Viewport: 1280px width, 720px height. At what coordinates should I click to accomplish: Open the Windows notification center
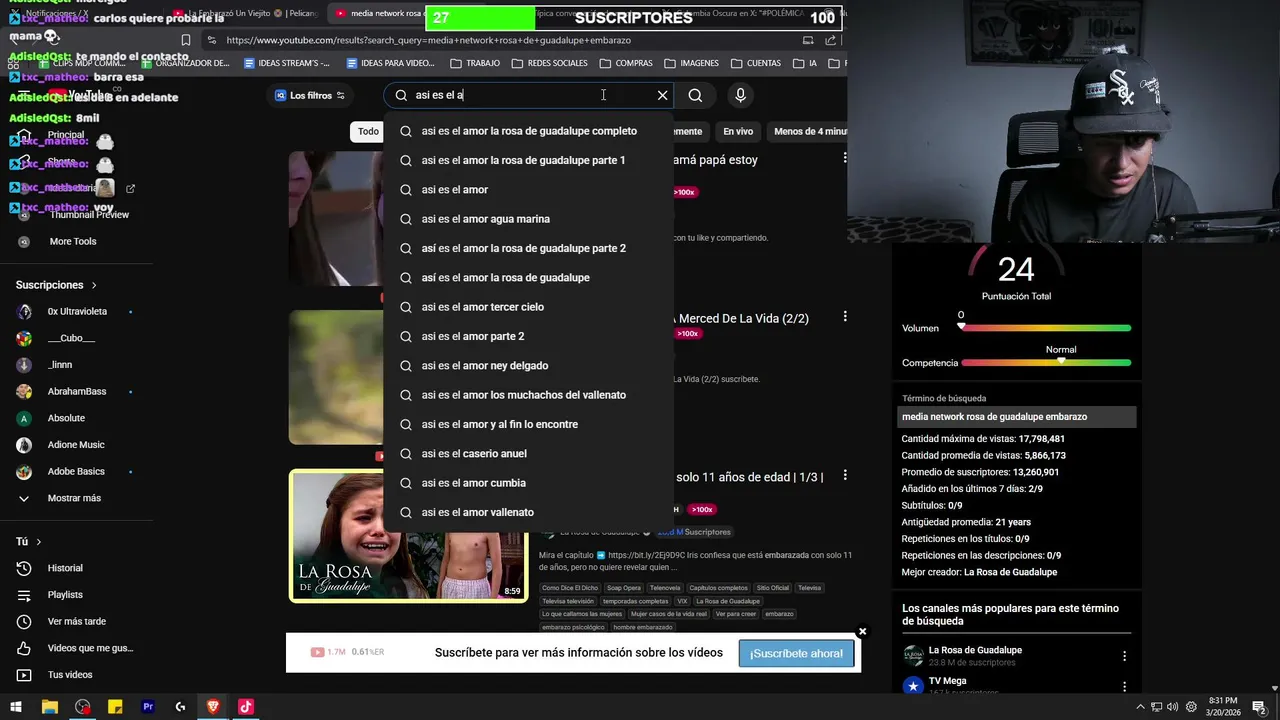coord(1259,707)
